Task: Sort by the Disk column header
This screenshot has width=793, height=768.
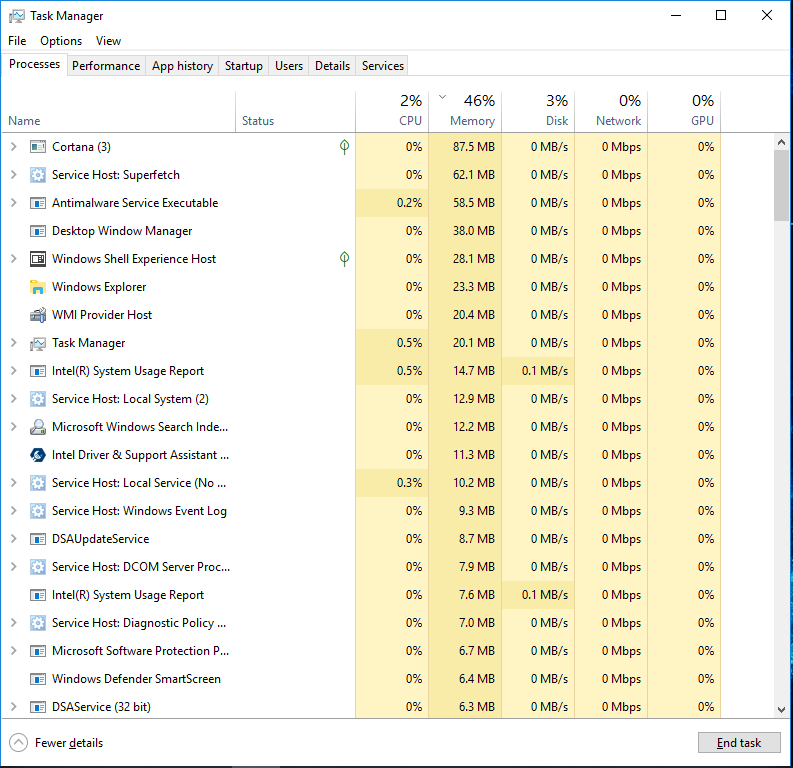Action: click(x=538, y=112)
